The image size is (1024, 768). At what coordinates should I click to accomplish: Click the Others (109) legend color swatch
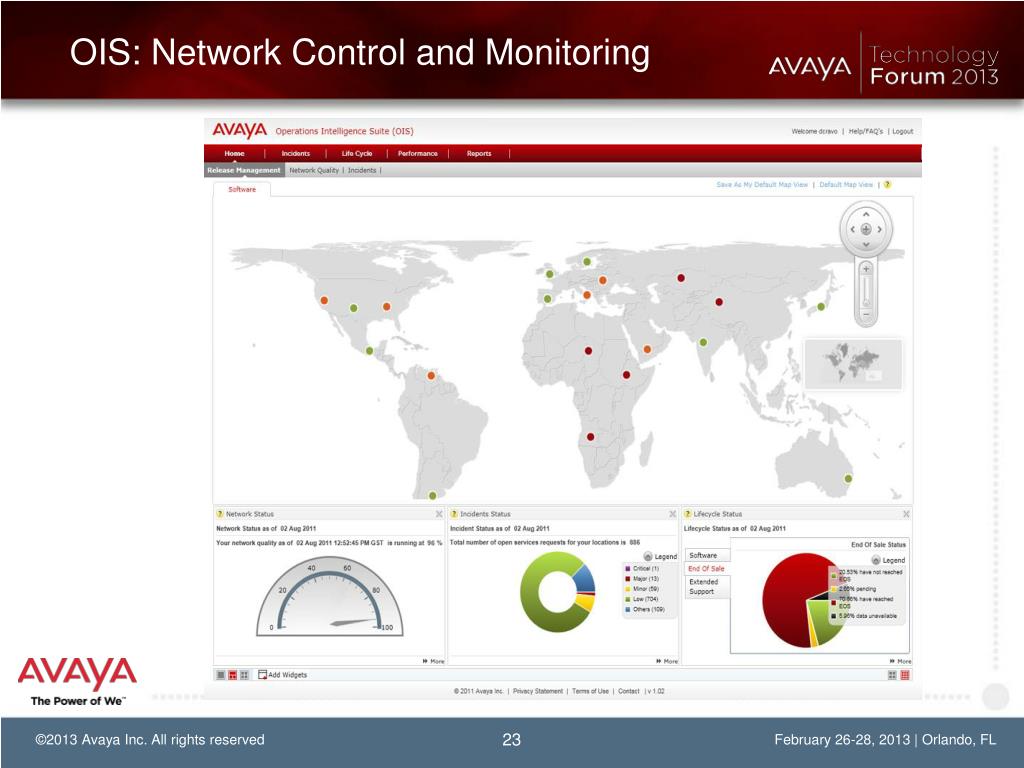pos(628,609)
